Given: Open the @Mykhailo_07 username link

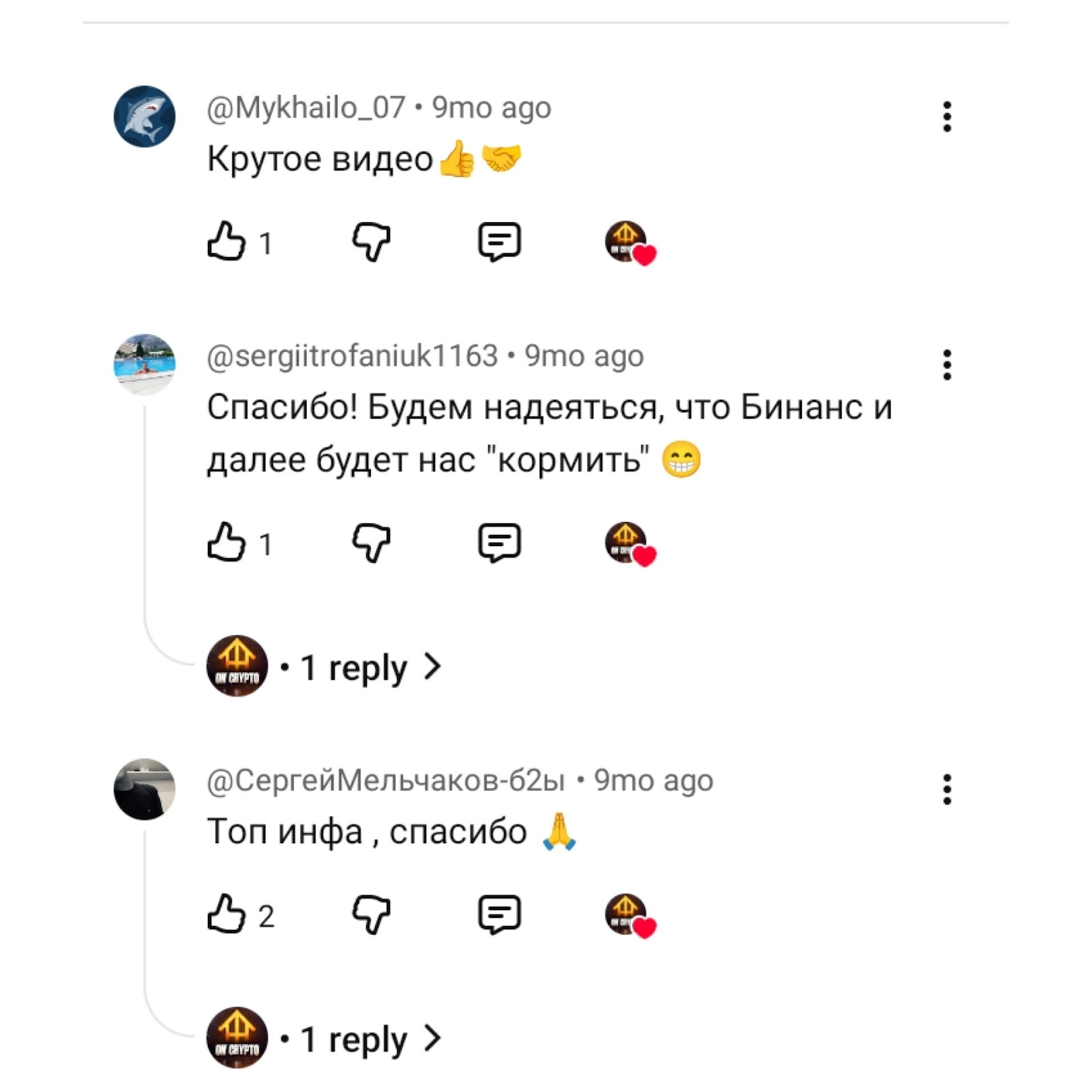Looking at the screenshot, I should click(x=306, y=108).
